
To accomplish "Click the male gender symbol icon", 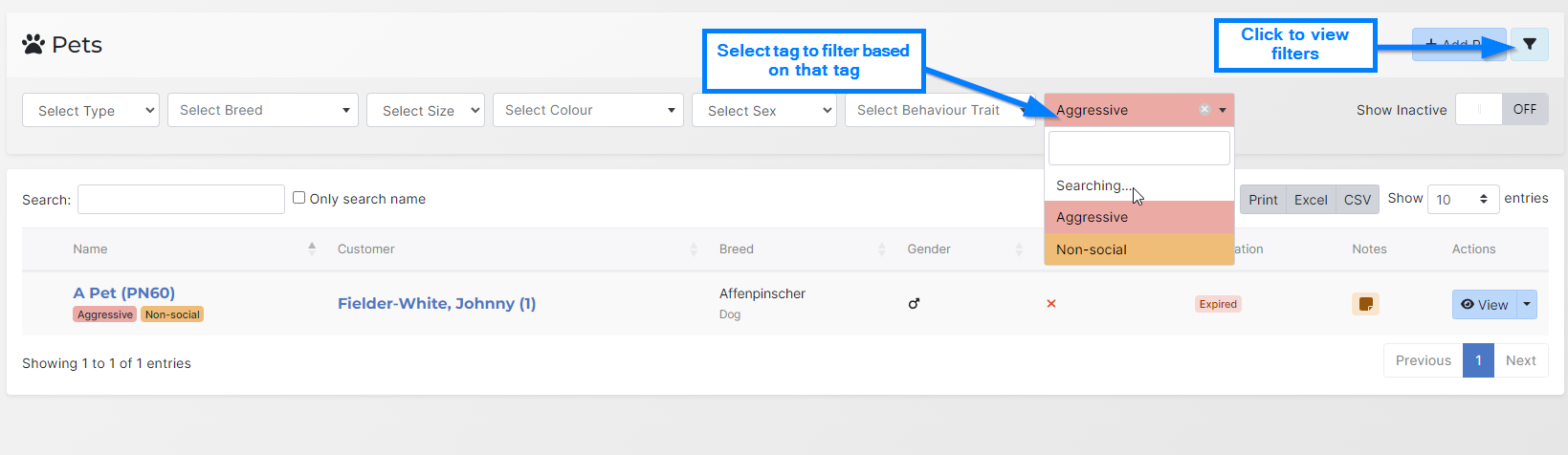I will (914, 304).
